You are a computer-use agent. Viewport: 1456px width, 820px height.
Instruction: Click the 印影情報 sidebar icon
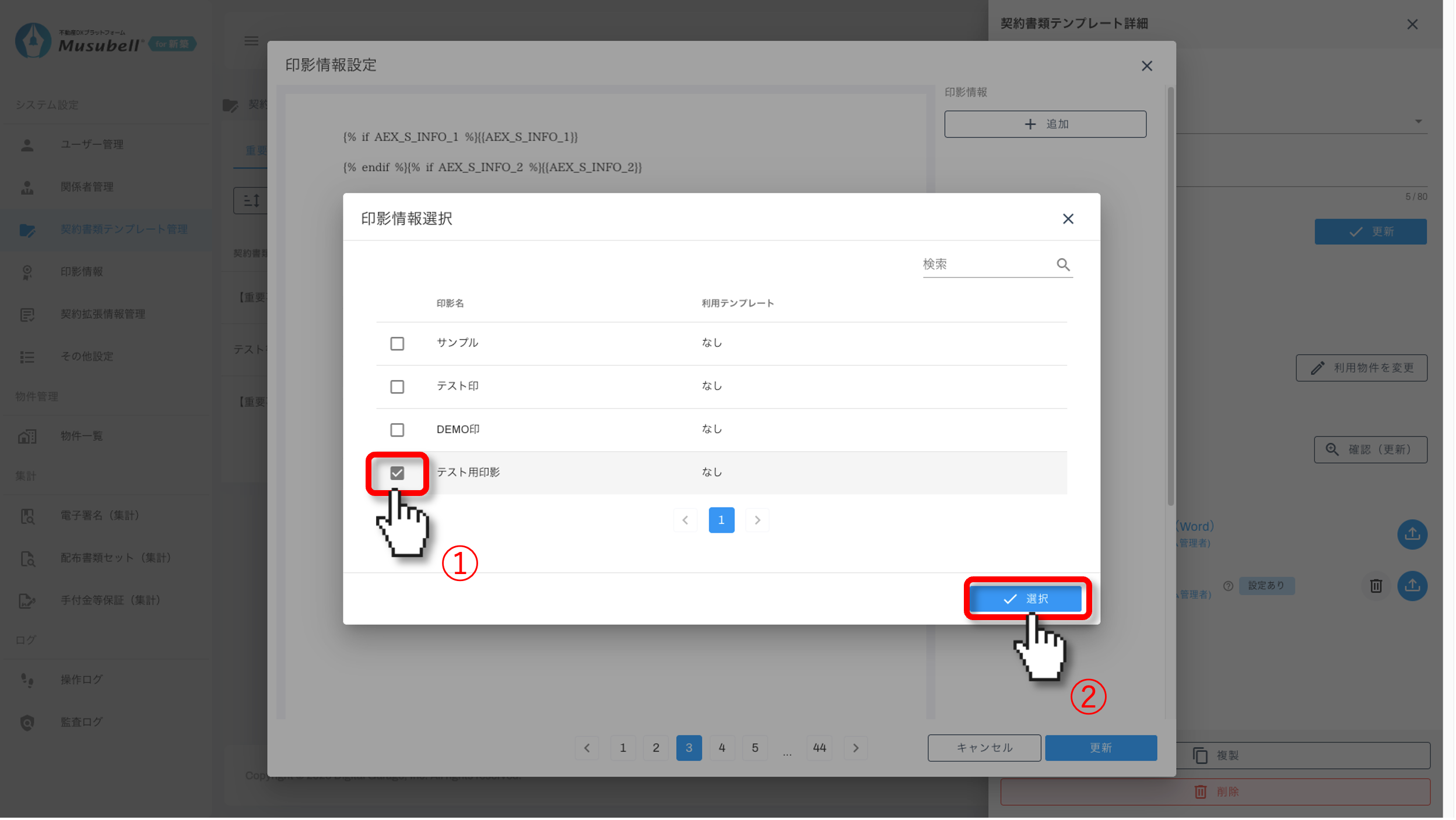[x=27, y=272]
